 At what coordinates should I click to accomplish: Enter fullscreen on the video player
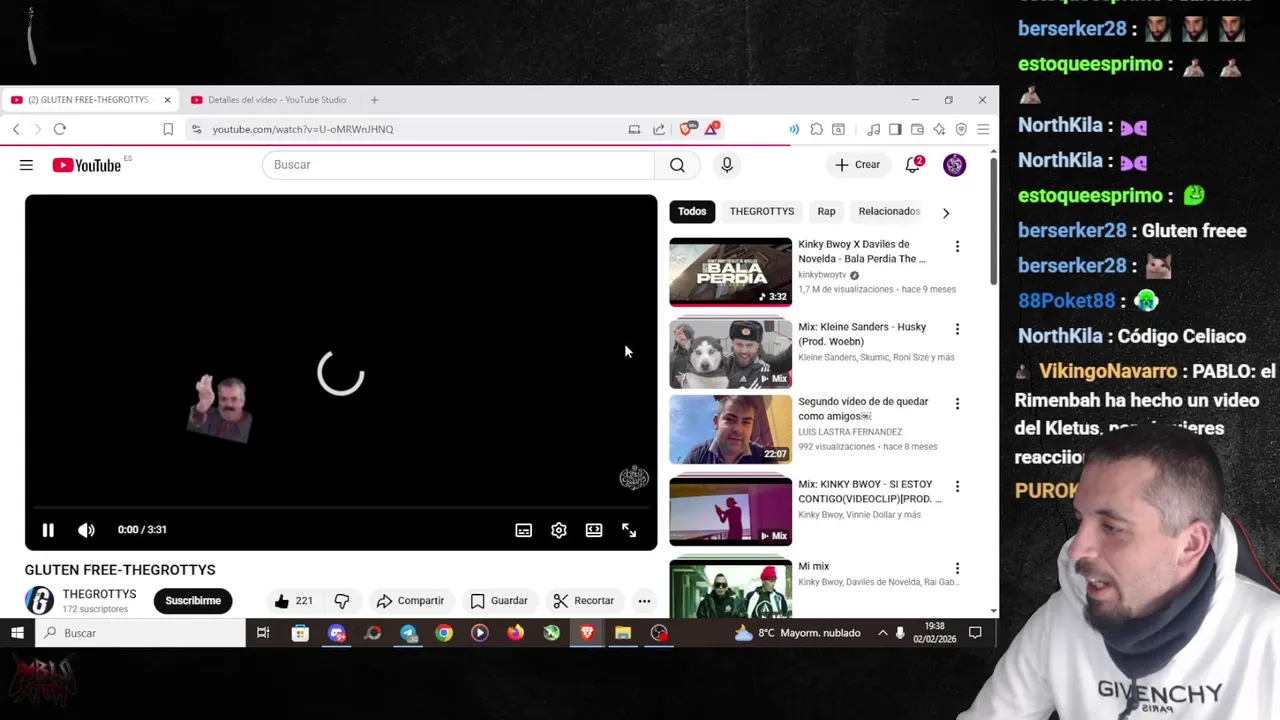coord(629,530)
